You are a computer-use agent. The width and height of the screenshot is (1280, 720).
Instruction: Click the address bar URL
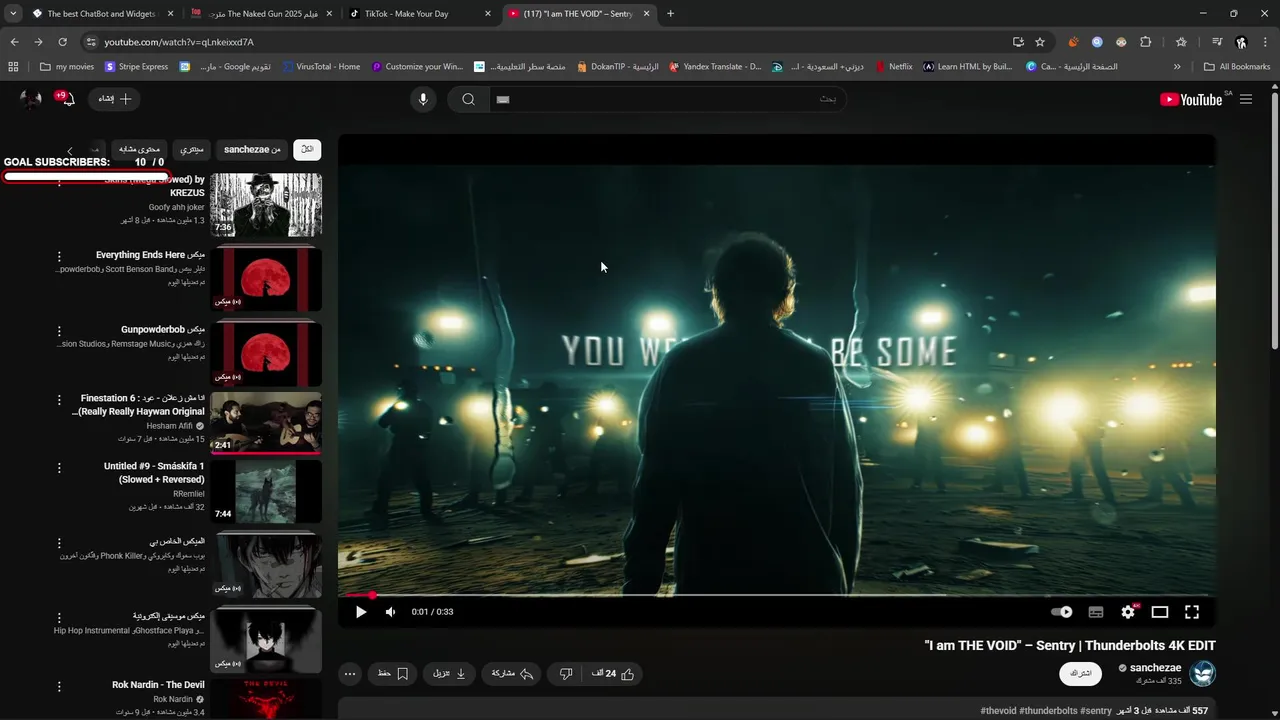(179, 42)
